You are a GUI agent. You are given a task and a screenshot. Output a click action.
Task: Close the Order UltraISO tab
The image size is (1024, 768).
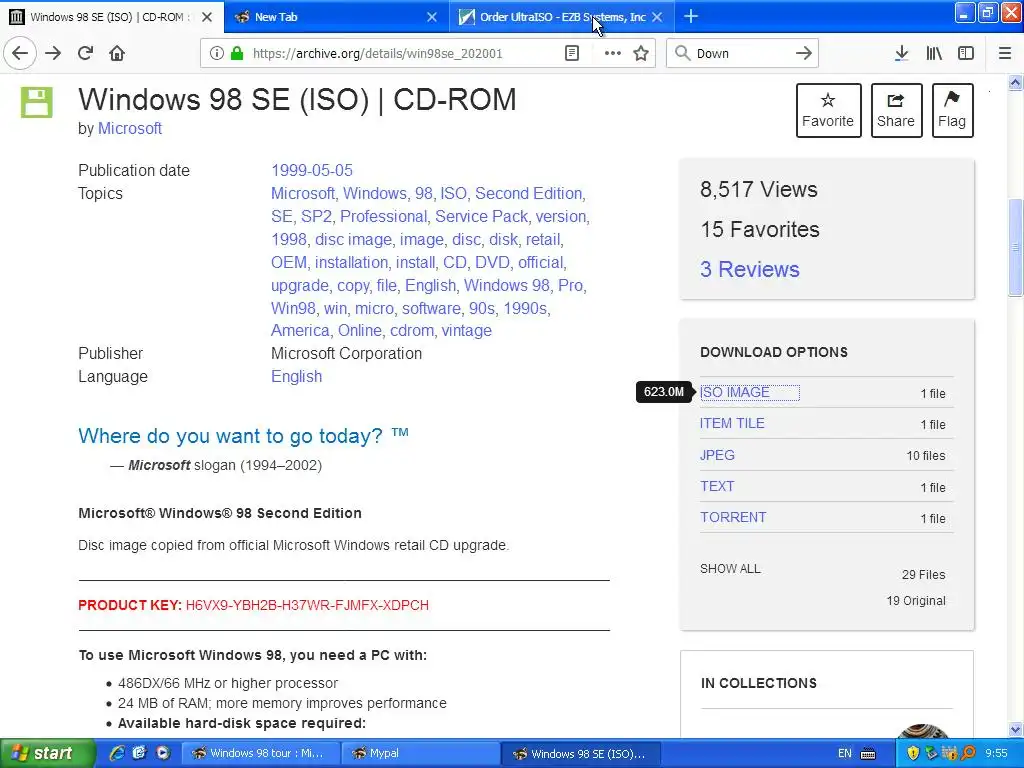pyautogui.click(x=658, y=17)
